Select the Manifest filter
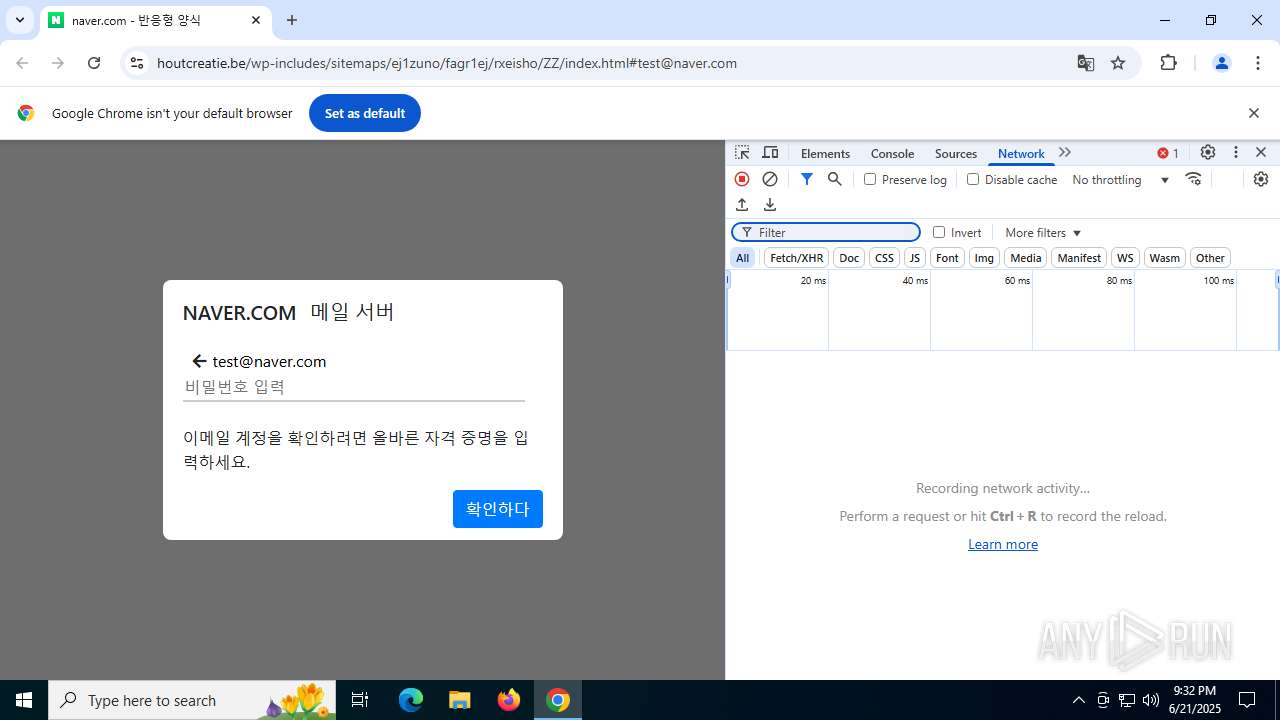1280x720 pixels. [1079, 258]
